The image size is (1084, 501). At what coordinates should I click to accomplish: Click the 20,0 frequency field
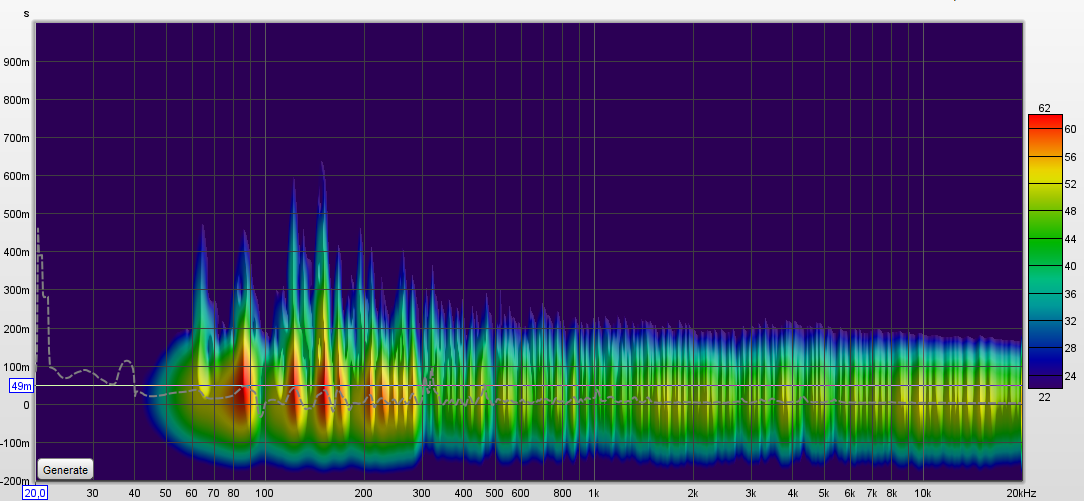tap(35, 493)
